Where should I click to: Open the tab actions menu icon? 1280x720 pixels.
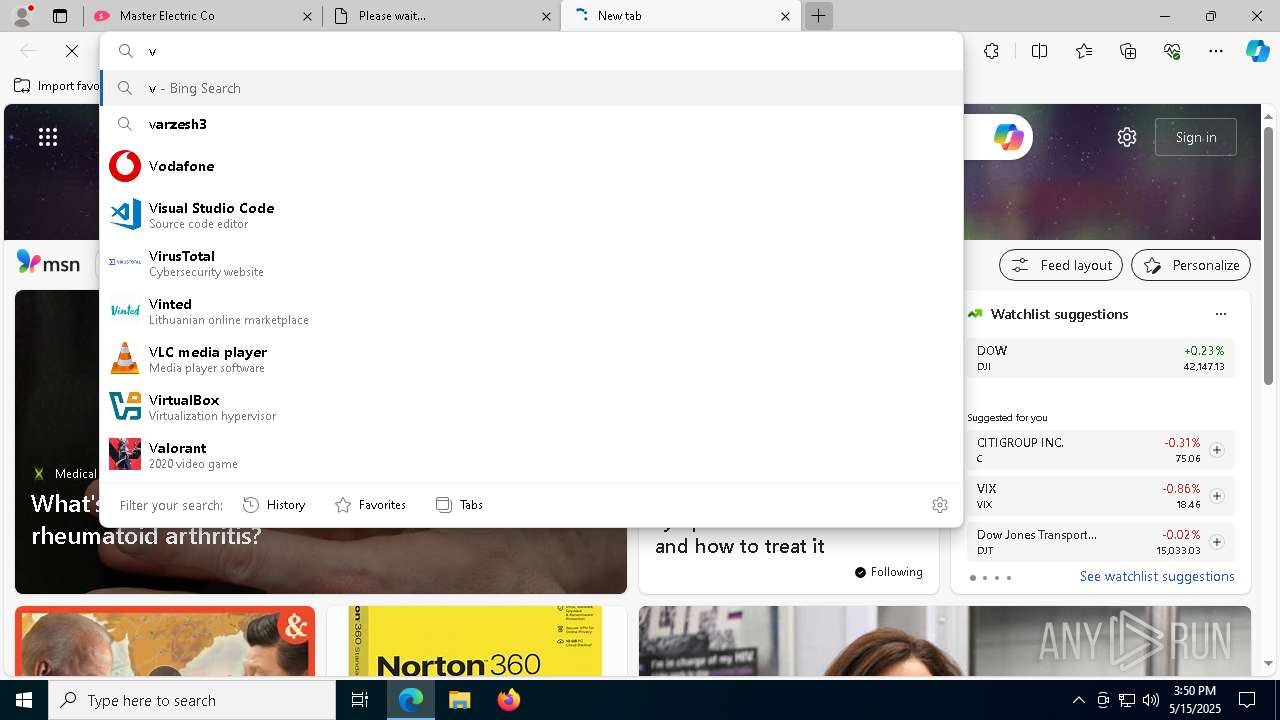coord(60,16)
